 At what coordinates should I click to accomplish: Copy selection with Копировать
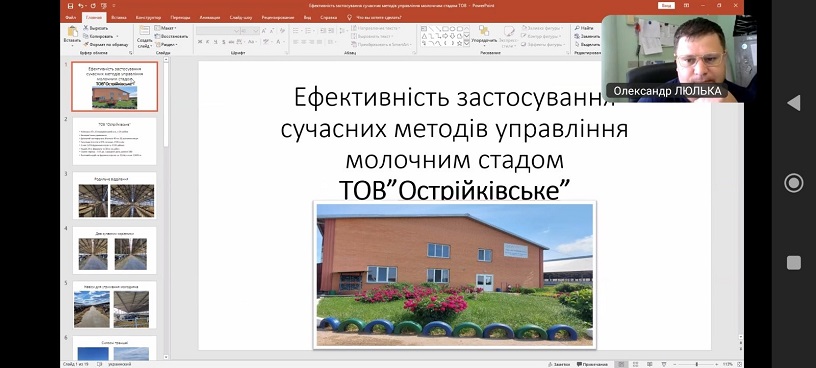pos(98,36)
